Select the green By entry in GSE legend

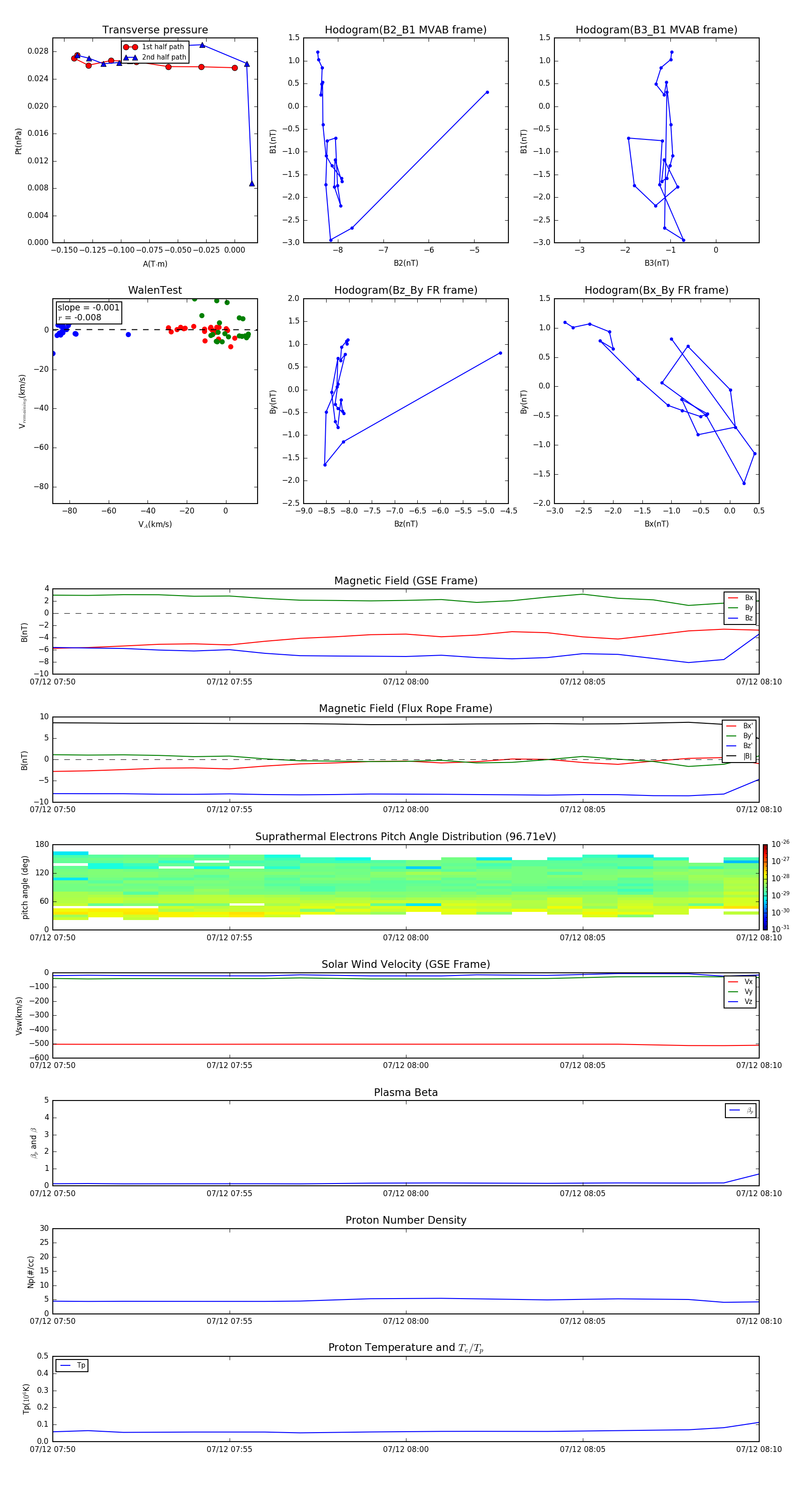click(740, 608)
